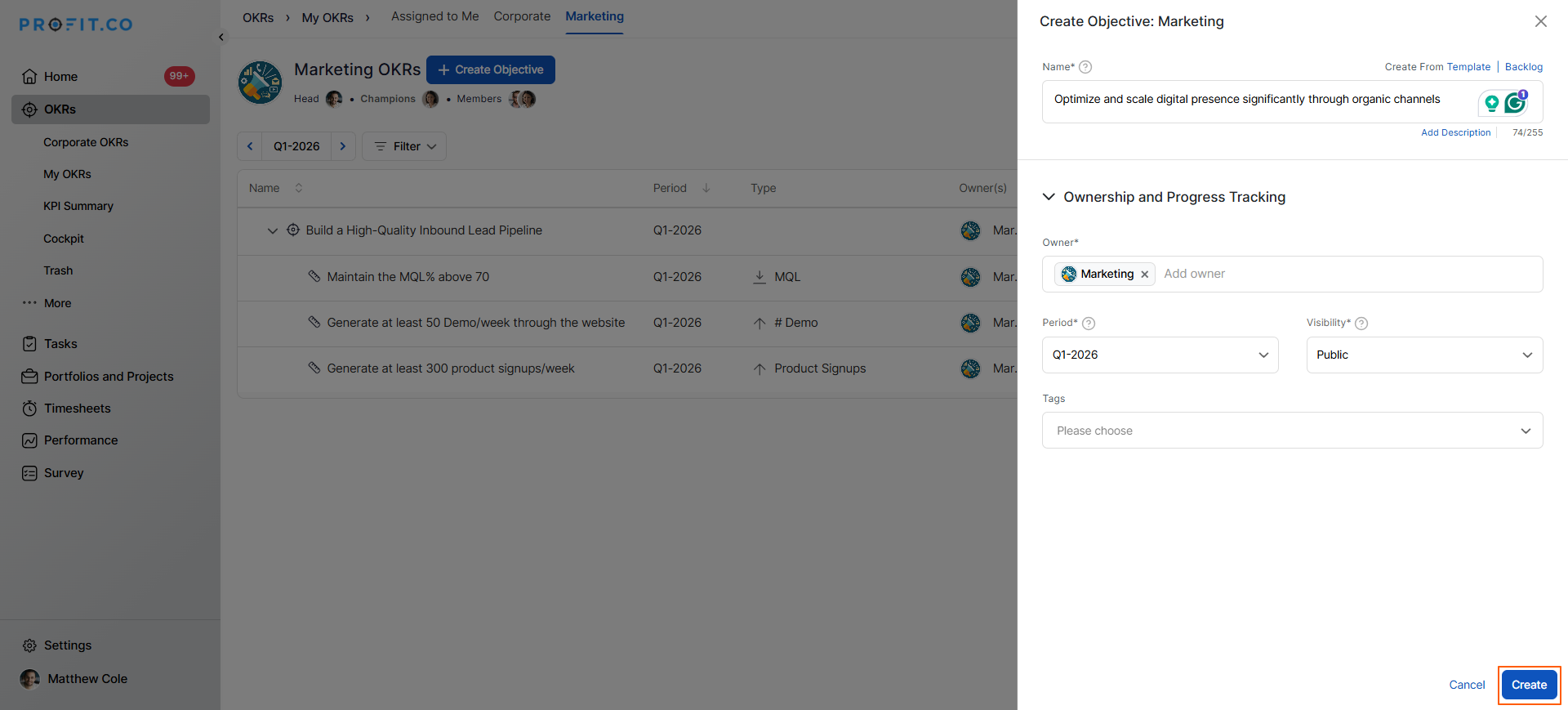
Task: Switch to the Corporate tab
Action: pos(522,16)
